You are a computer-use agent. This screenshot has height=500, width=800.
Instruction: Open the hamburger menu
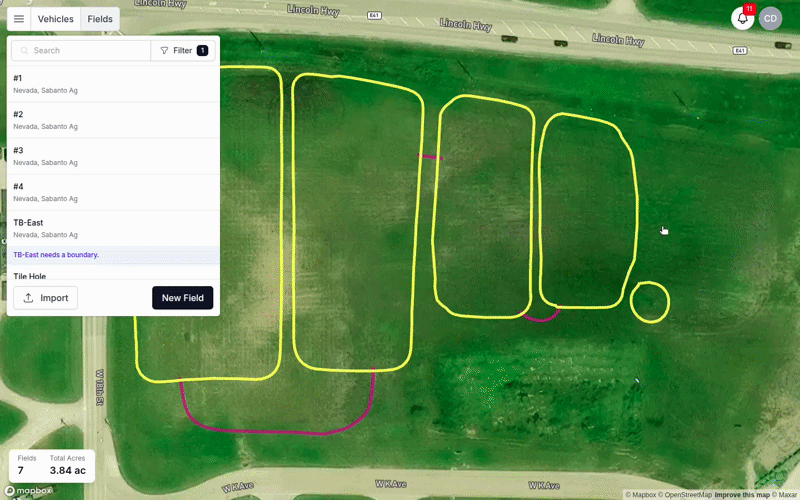click(x=19, y=19)
